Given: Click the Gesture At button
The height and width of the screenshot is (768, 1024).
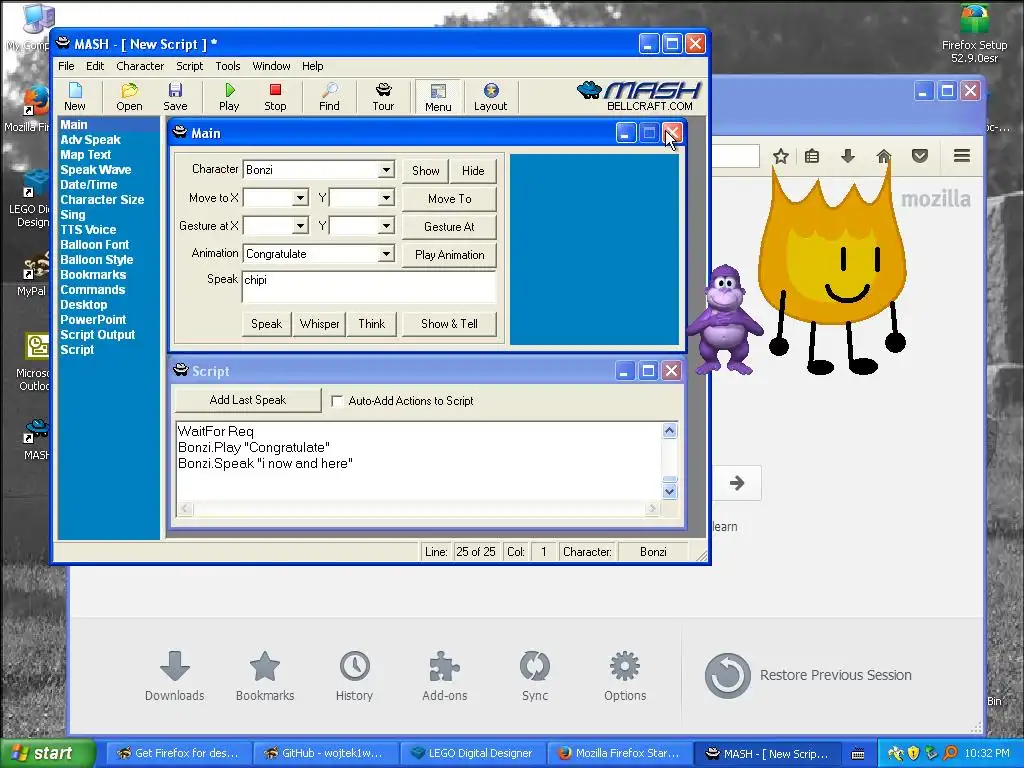Looking at the screenshot, I should point(449,227).
